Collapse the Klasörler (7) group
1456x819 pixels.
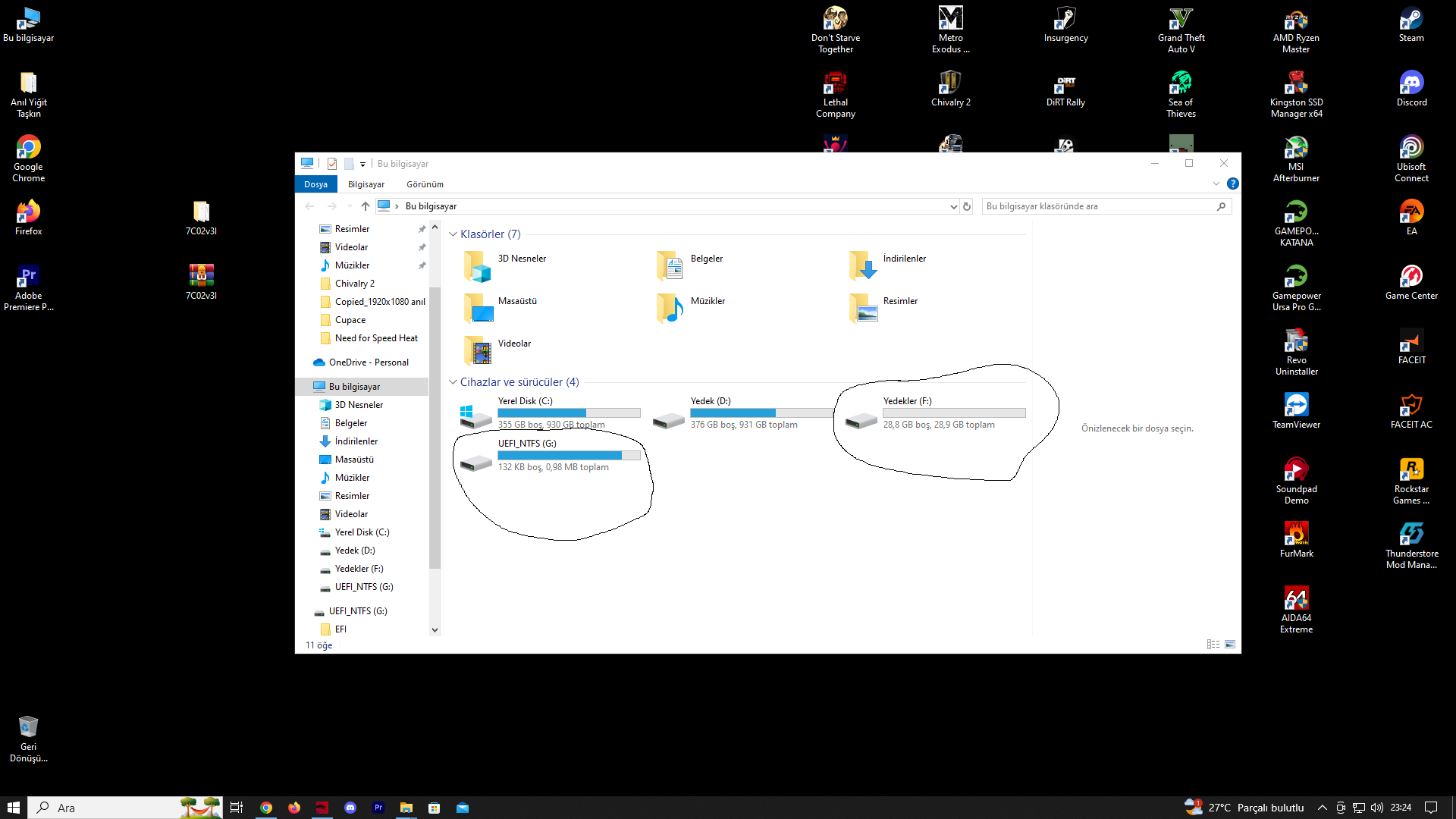pos(453,234)
